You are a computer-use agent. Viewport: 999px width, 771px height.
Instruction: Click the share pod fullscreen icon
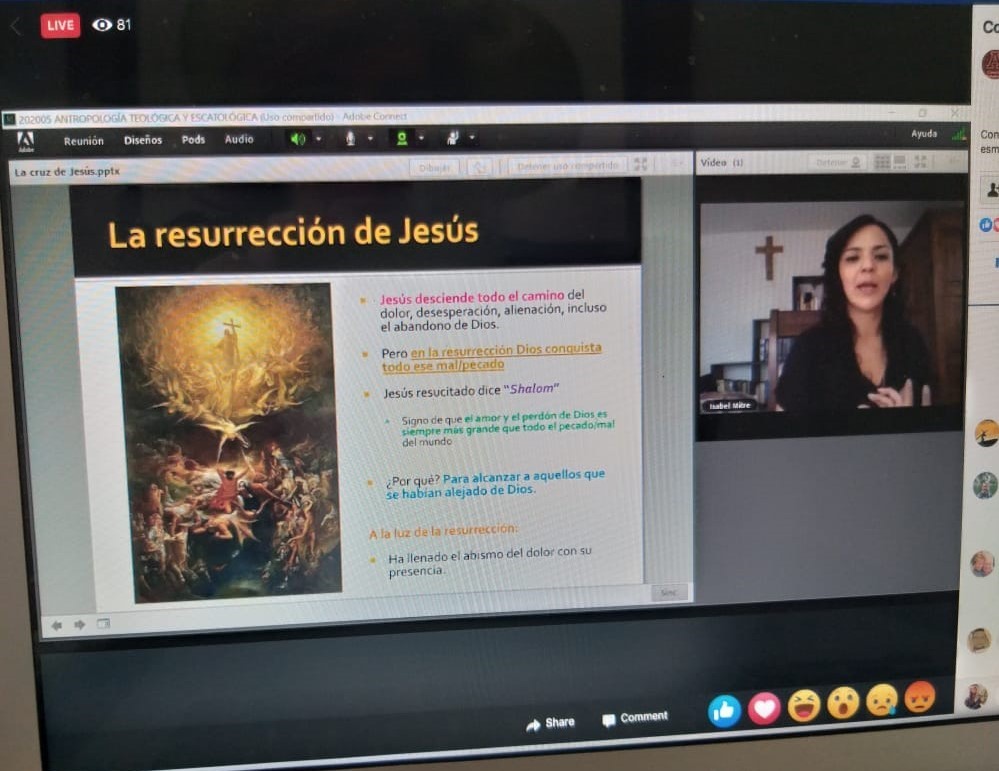[x=640, y=164]
